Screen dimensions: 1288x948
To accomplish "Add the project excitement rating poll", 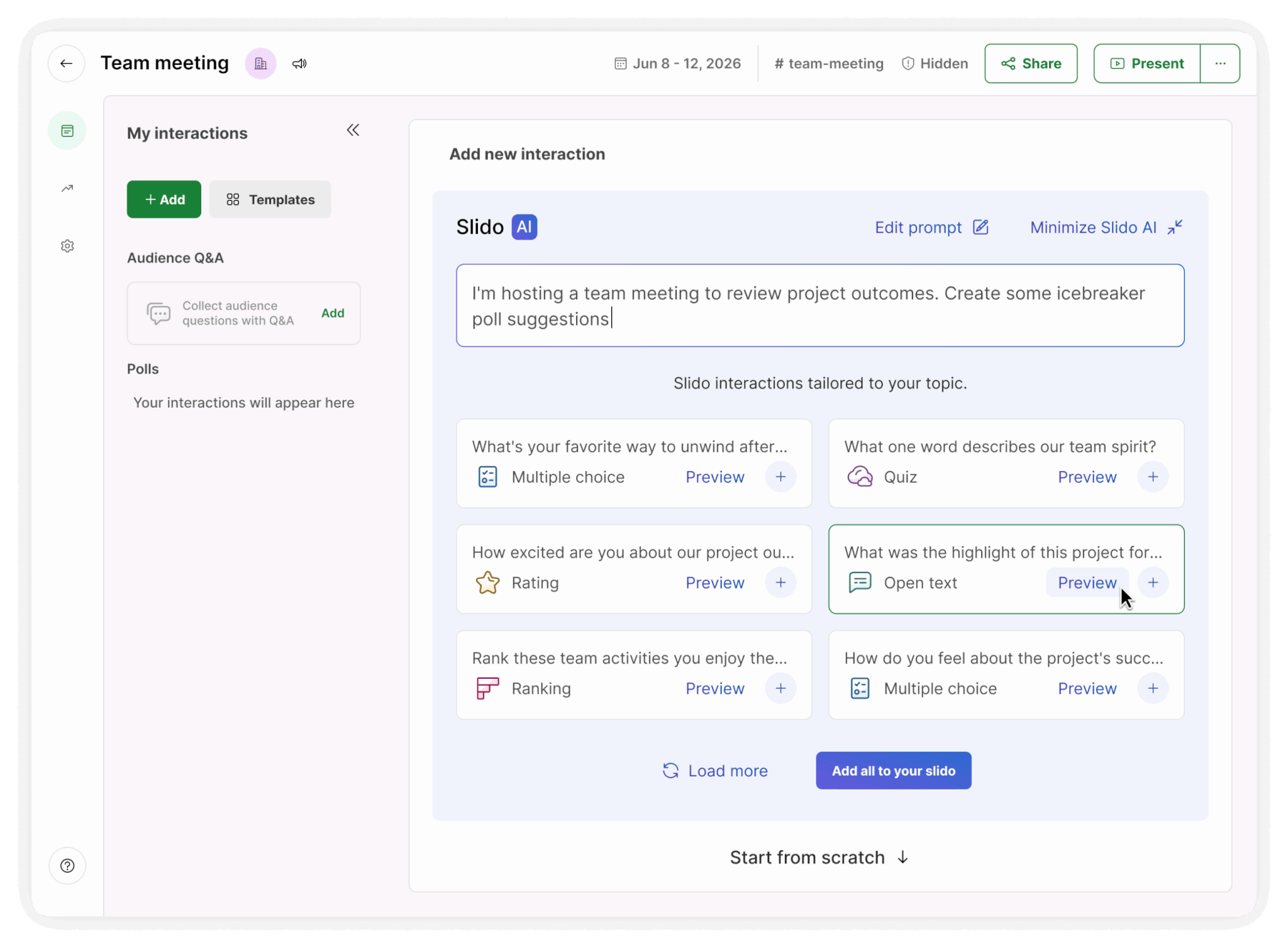I will click(x=780, y=583).
